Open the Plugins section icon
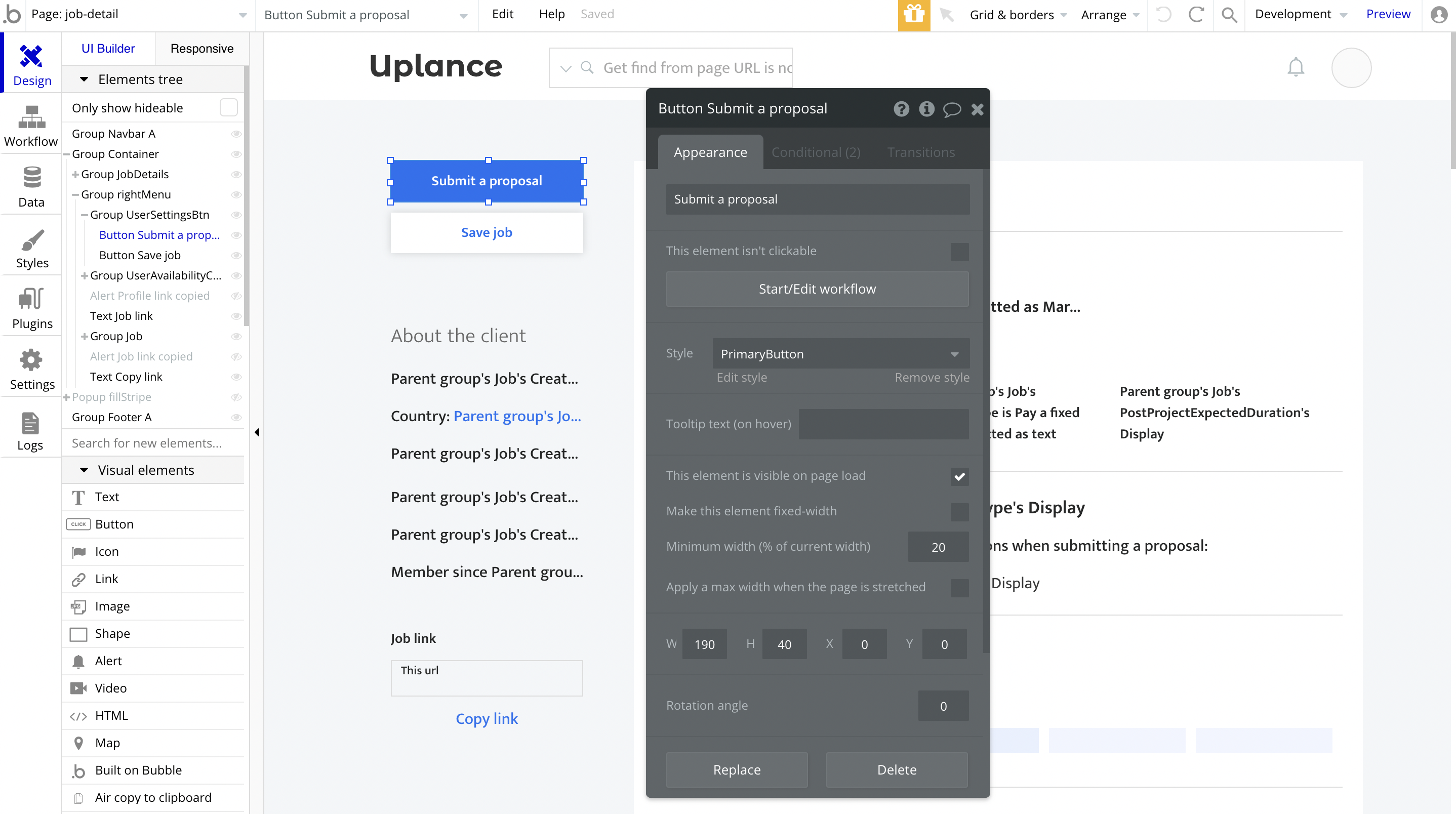Screen dimensions: 1456x814 click(x=31, y=309)
